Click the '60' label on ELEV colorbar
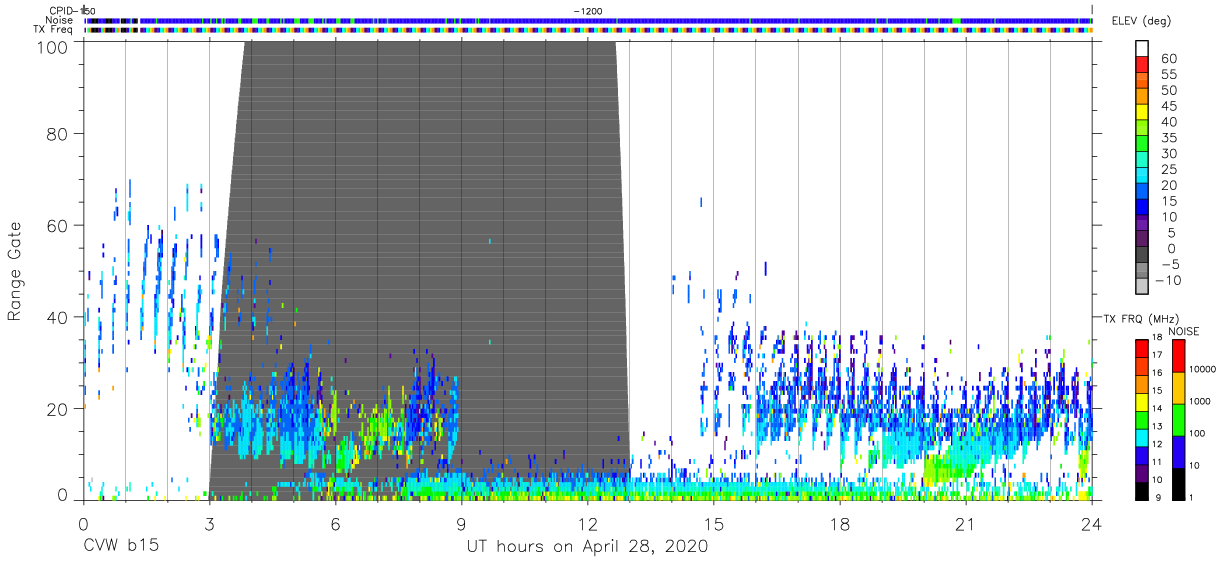The height and width of the screenshot is (567, 1228). pyautogui.click(x=1169, y=59)
